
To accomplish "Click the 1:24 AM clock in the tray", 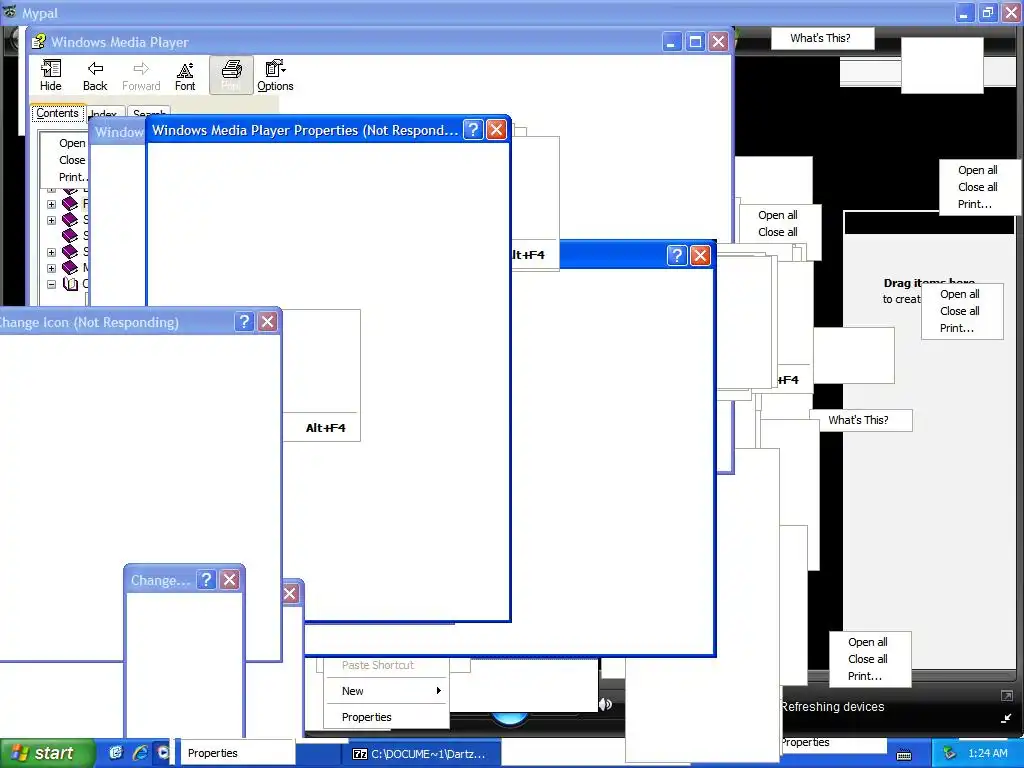I will 987,753.
